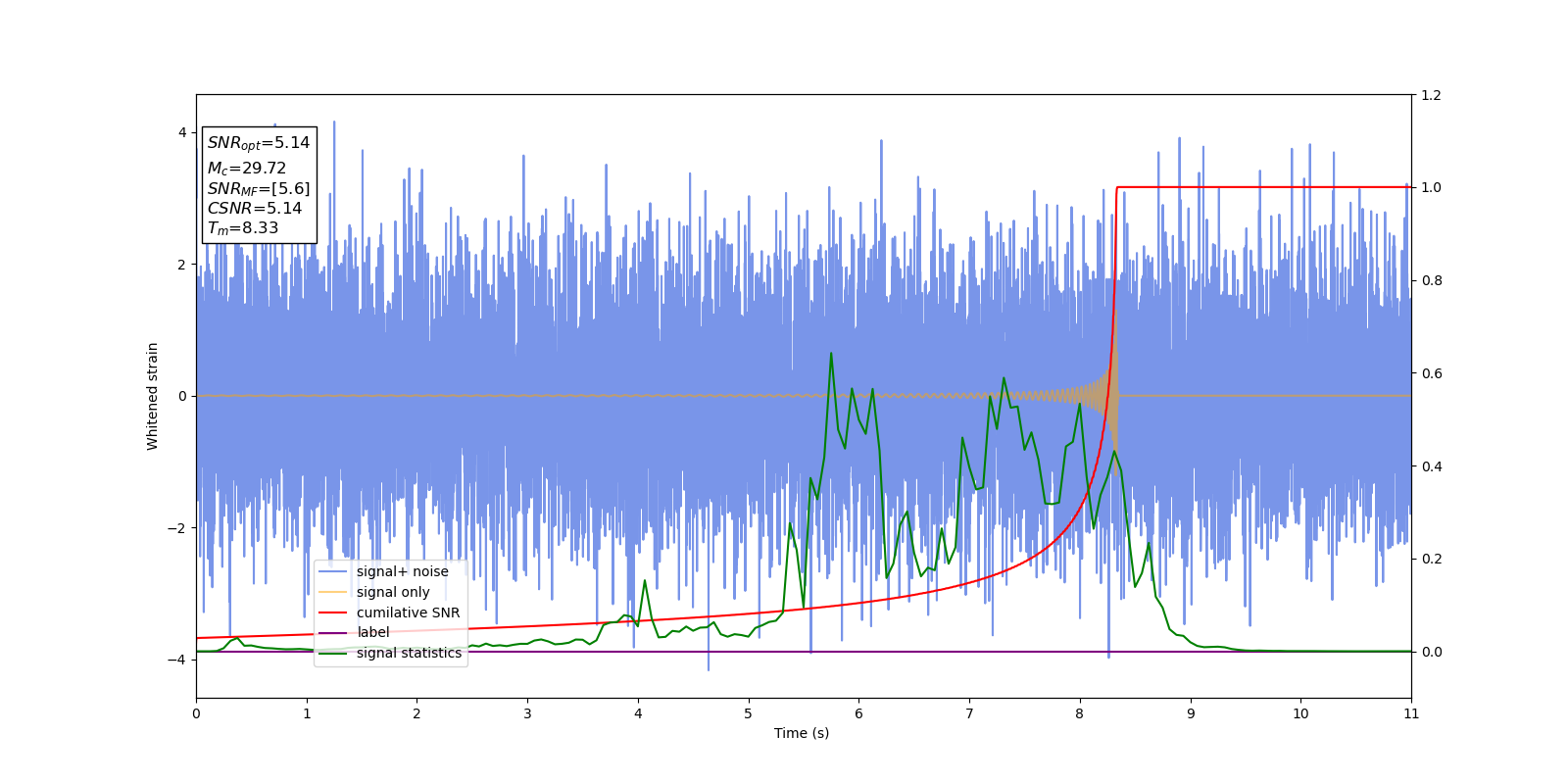Click the 'Whitened strain' y-axis label

pyautogui.click(x=153, y=396)
